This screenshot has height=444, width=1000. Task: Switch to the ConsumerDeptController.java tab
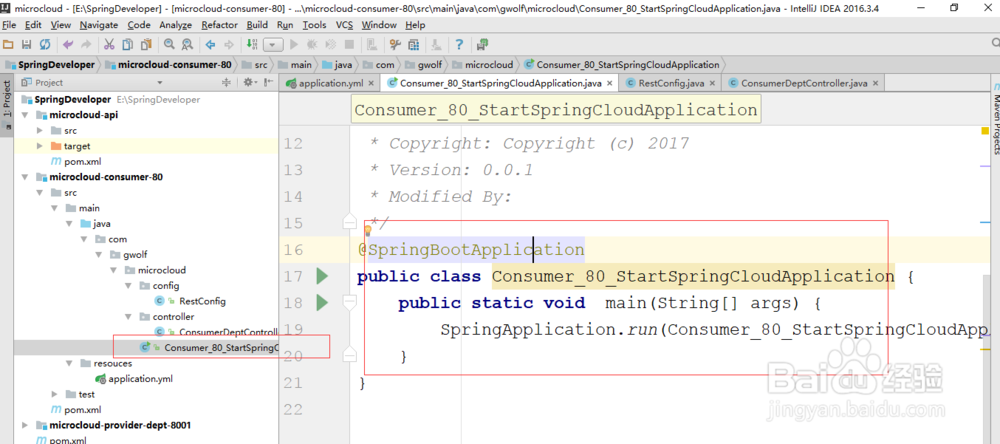tap(804, 83)
